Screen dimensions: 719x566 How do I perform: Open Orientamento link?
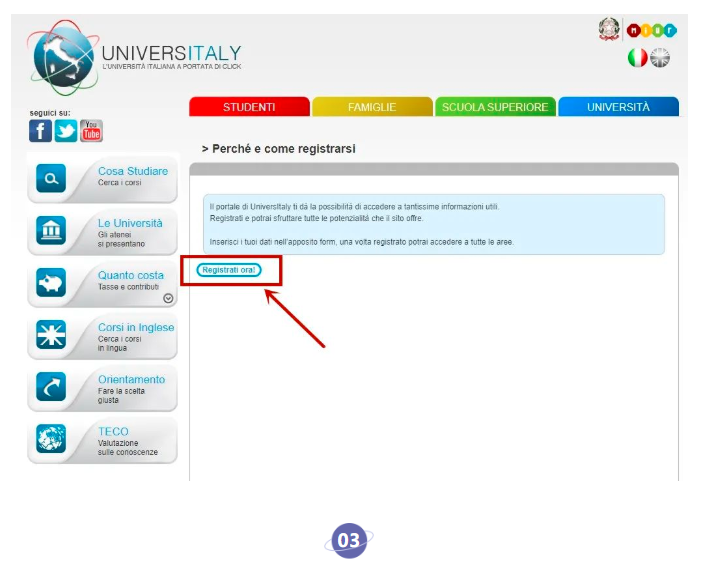point(132,379)
